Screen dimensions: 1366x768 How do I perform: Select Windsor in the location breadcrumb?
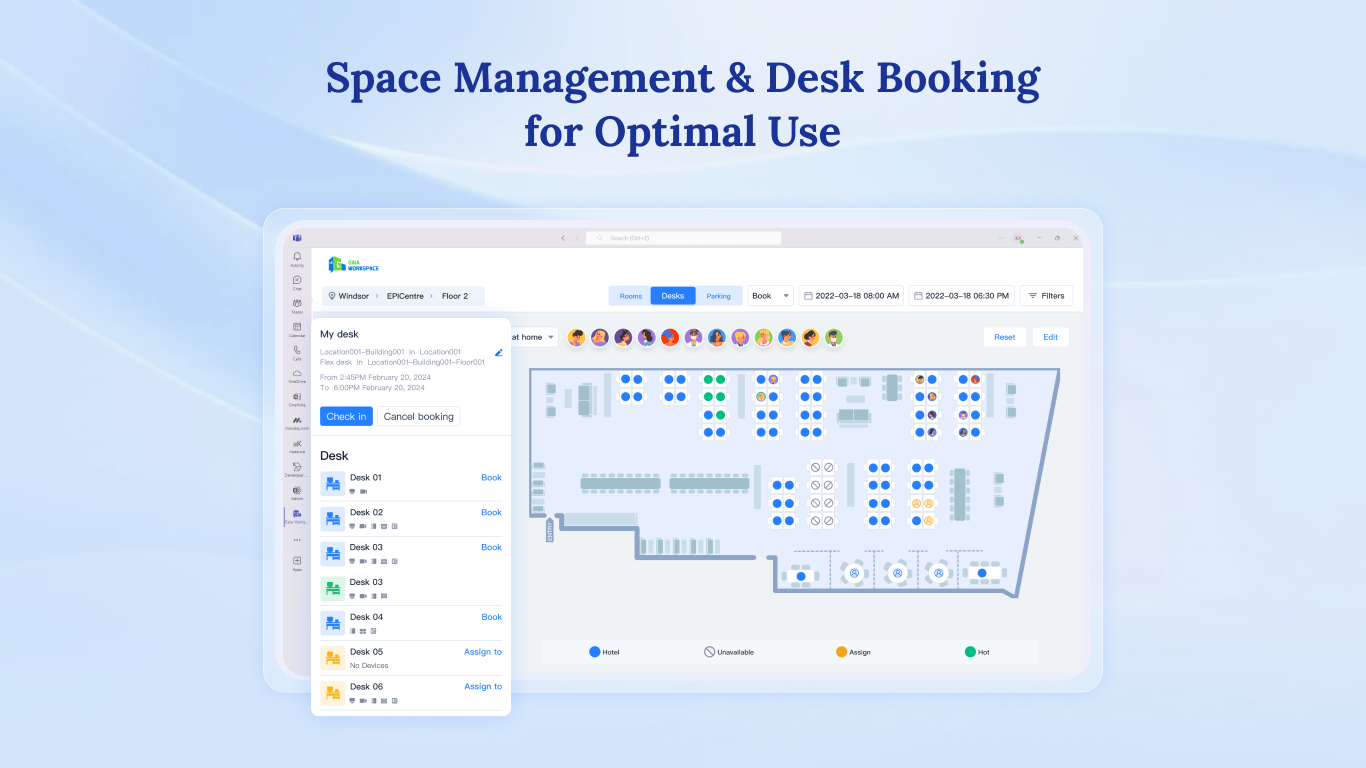354,296
